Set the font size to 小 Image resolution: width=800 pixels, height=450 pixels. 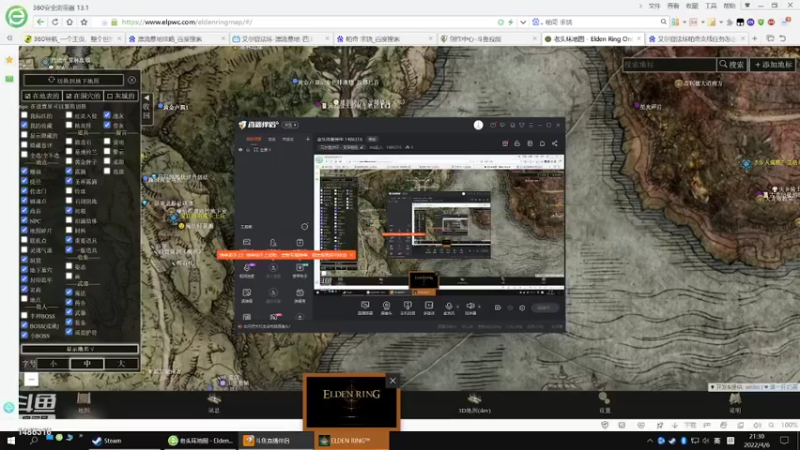click(54, 364)
